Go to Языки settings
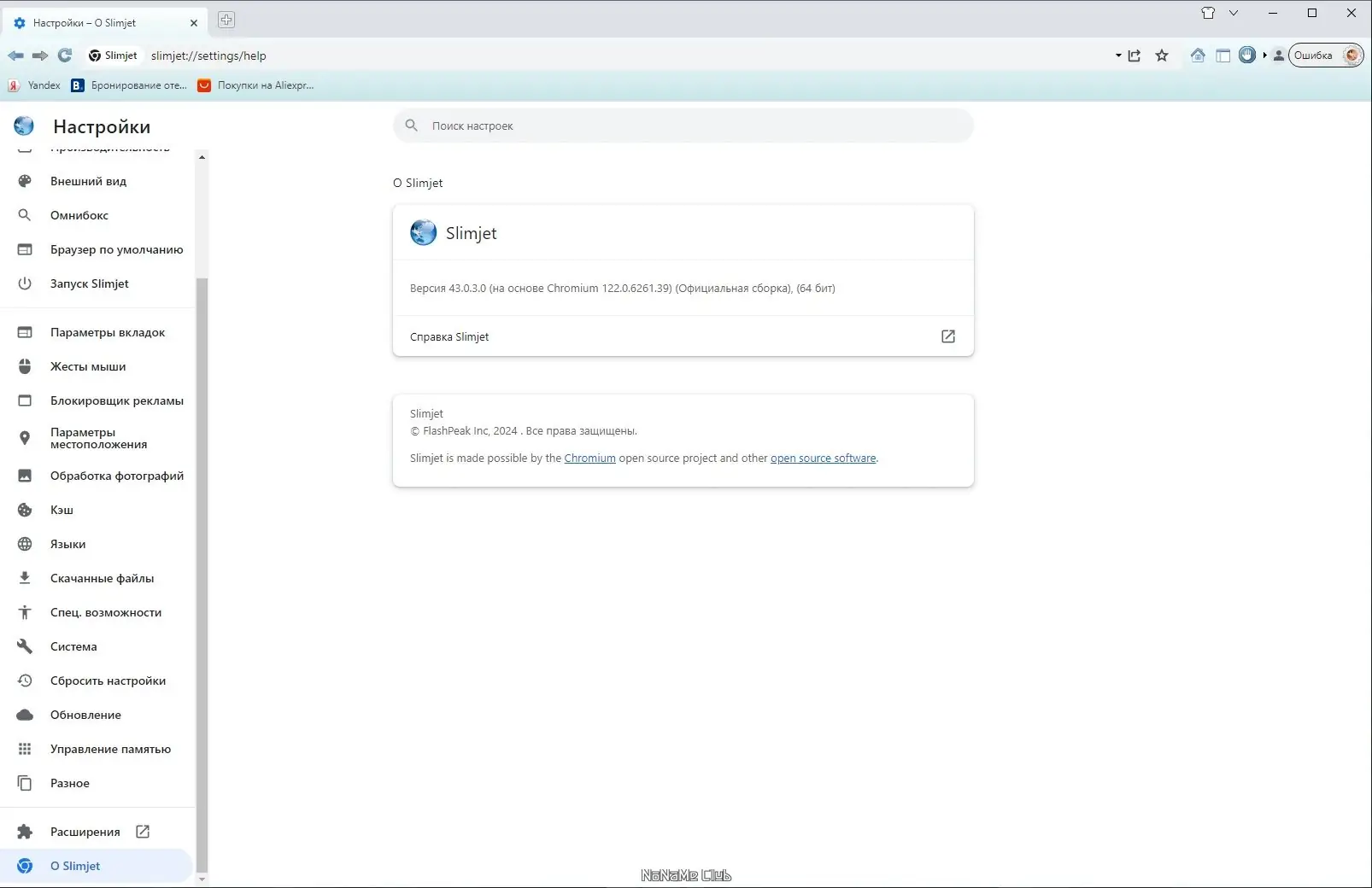 pyautogui.click(x=97, y=544)
